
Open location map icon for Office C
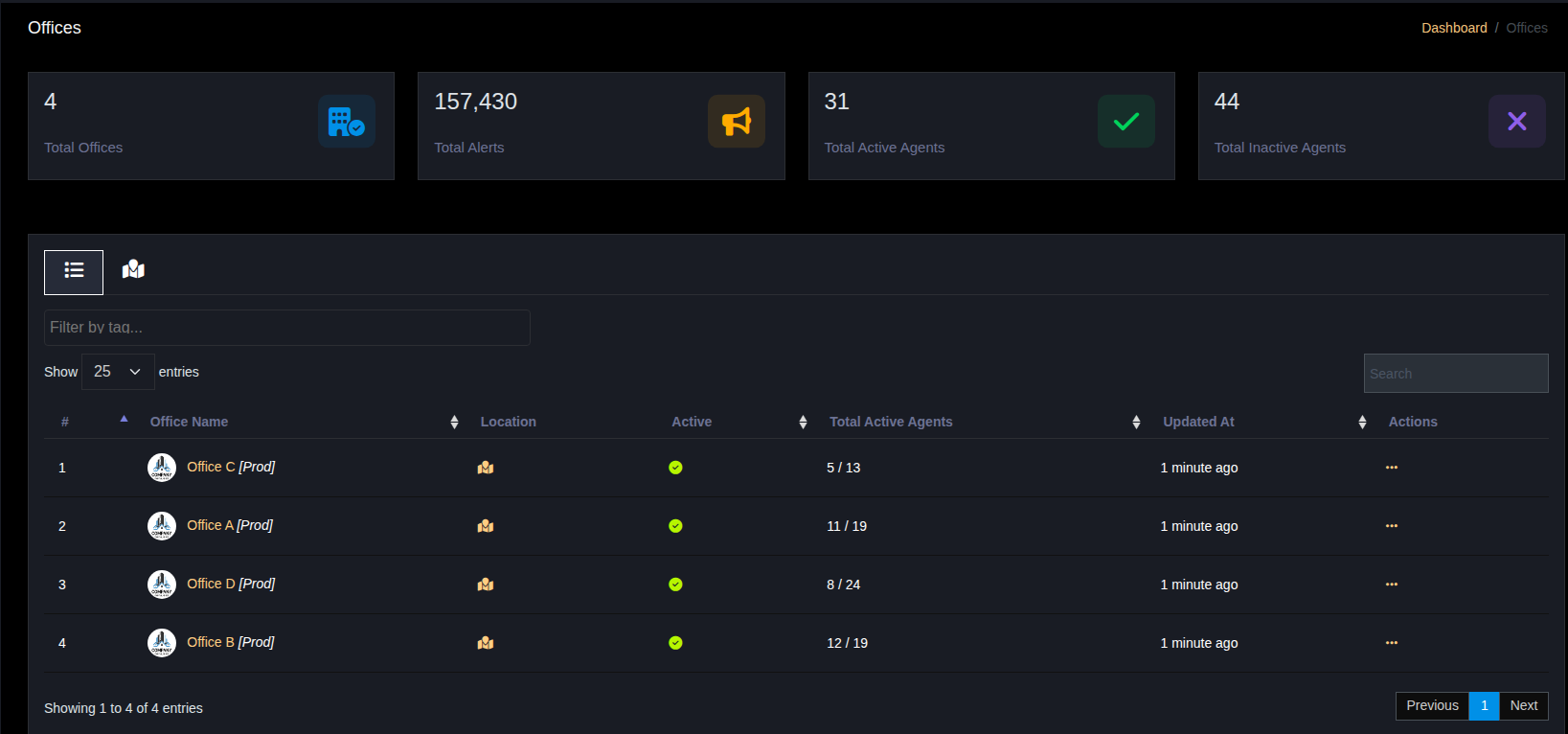[x=486, y=468]
